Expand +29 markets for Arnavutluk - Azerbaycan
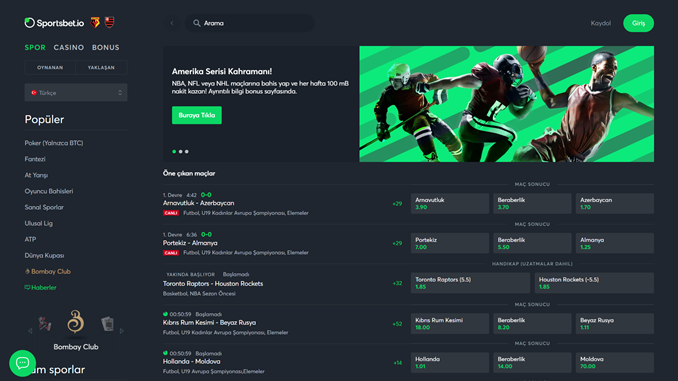The image size is (678, 381). [397, 204]
